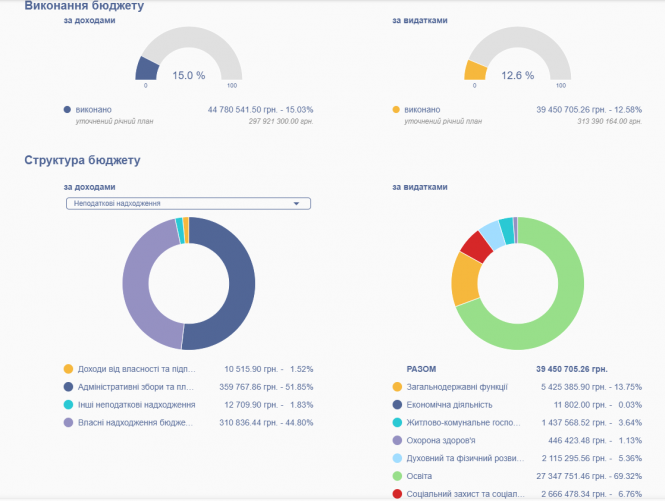Click the blue виконано dot under income gauge
The height and width of the screenshot is (501, 665).
(67, 109)
